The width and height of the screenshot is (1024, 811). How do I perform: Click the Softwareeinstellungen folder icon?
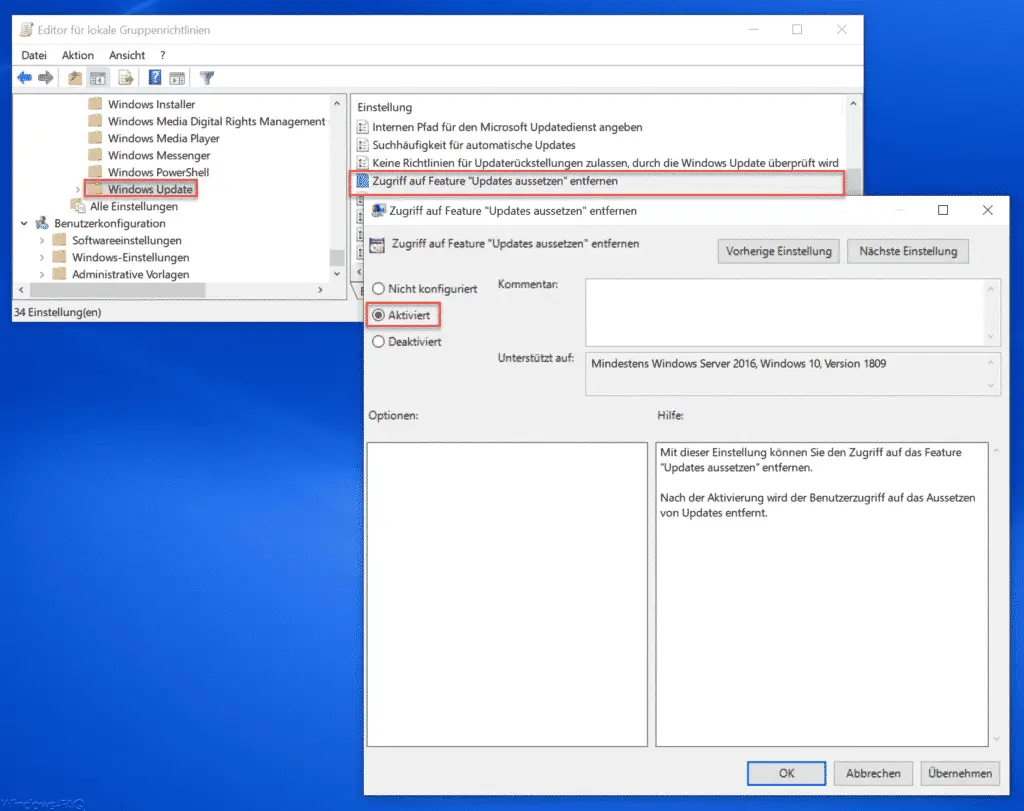click(59, 240)
